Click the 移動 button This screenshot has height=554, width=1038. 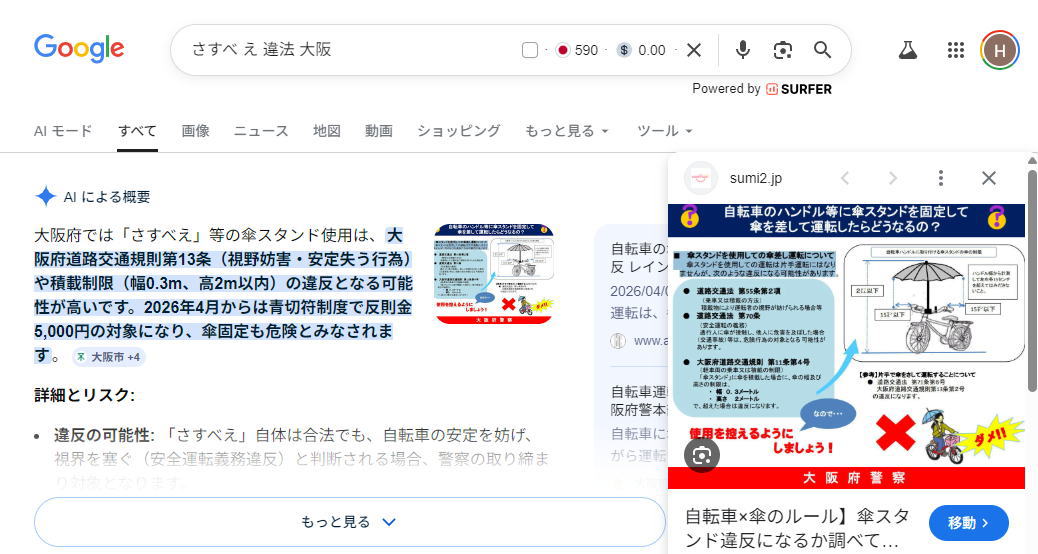[x=968, y=522]
